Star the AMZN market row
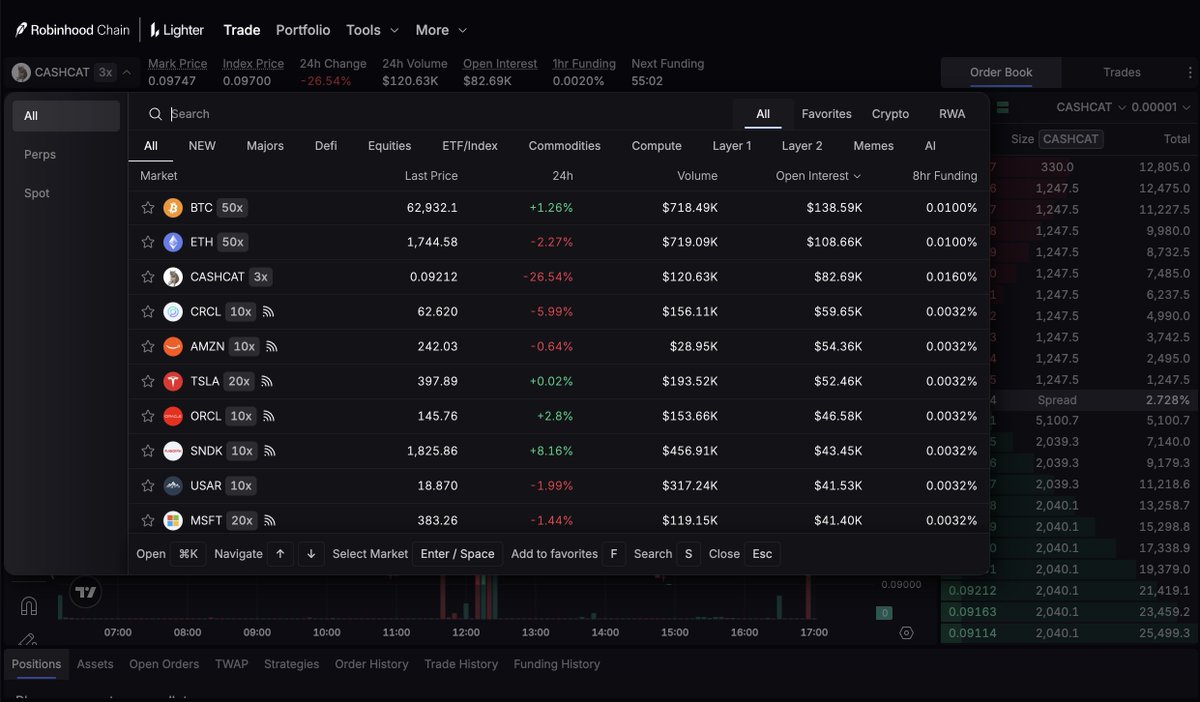The width and height of the screenshot is (1200, 702). coord(148,347)
